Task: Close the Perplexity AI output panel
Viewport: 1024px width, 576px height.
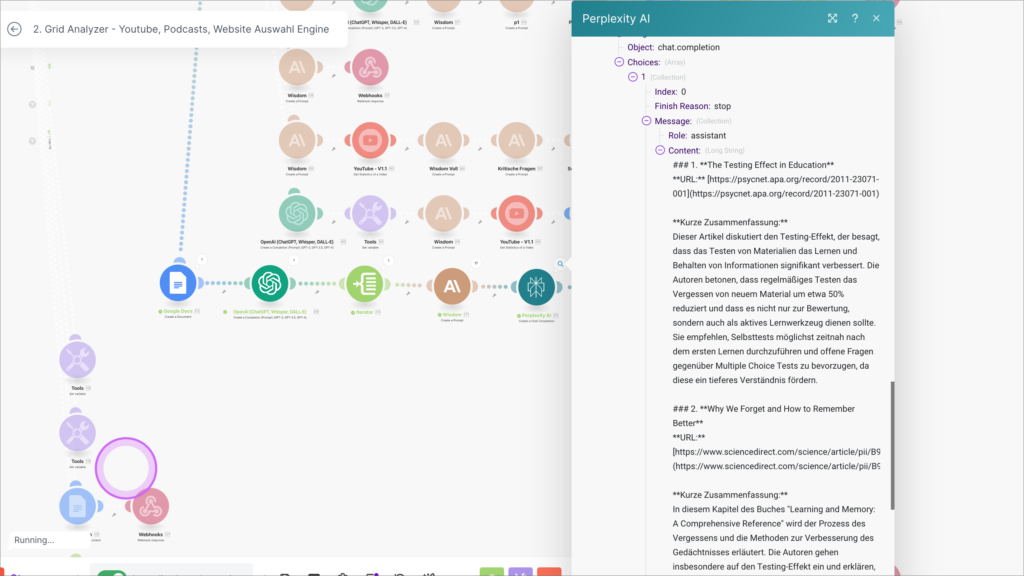Action: tap(876, 18)
